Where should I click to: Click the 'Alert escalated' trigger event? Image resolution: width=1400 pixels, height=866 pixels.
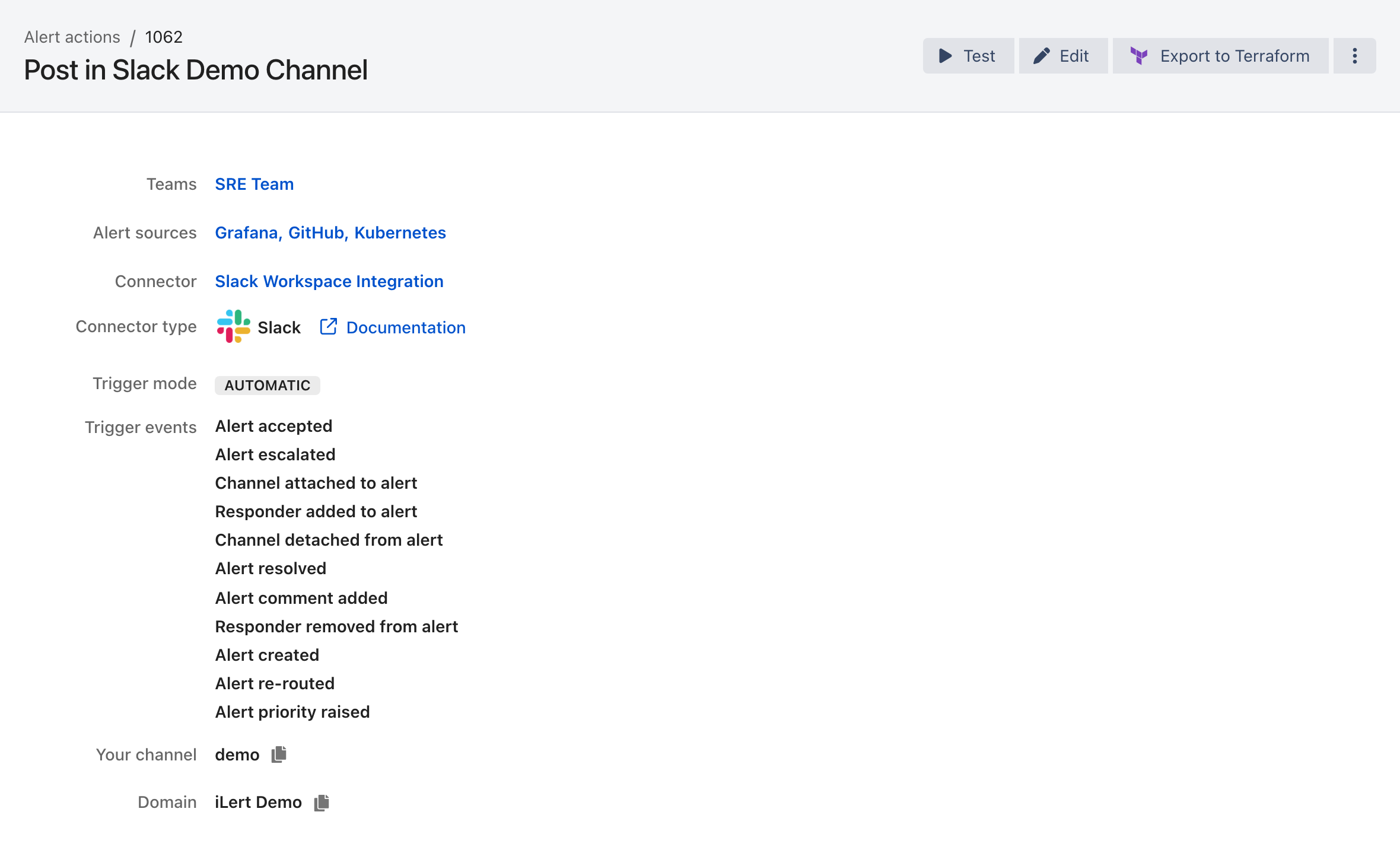[x=275, y=454]
